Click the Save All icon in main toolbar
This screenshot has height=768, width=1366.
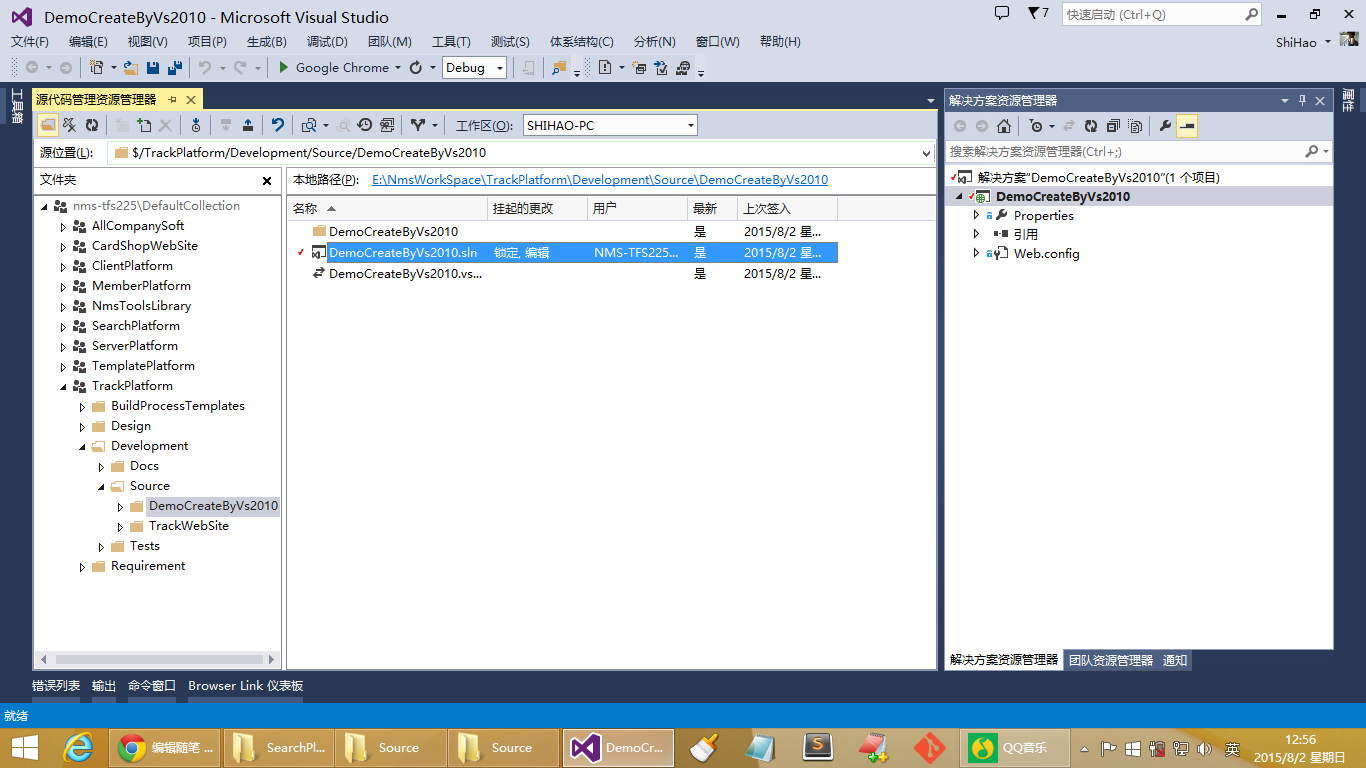(x=174, y=67)
